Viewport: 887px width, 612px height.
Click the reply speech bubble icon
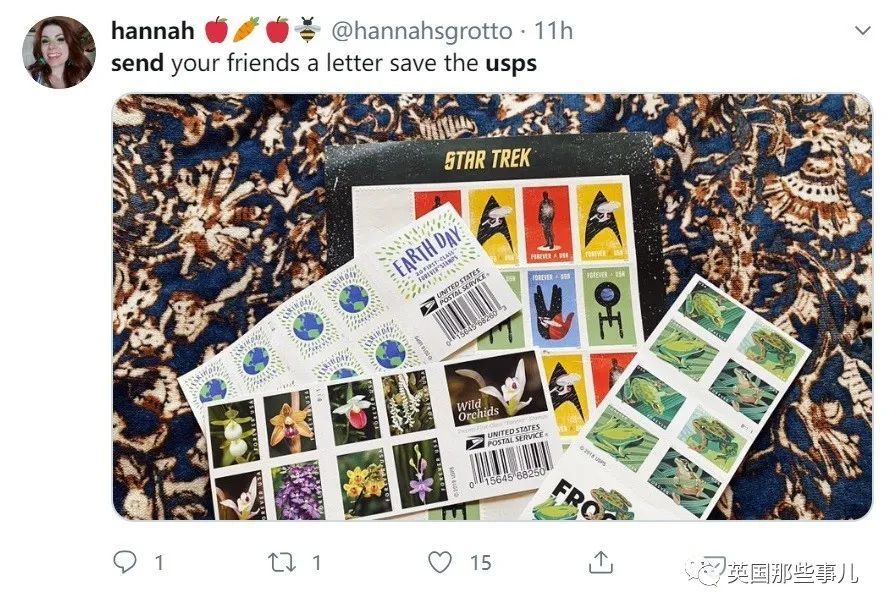(124, 562)
